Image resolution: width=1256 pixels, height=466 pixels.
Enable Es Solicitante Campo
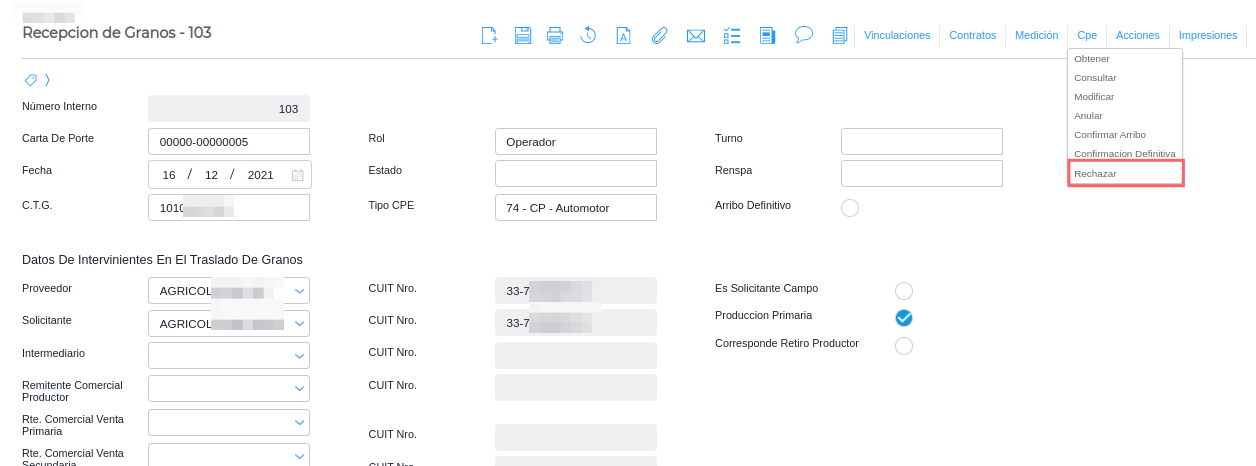(904, 291)
